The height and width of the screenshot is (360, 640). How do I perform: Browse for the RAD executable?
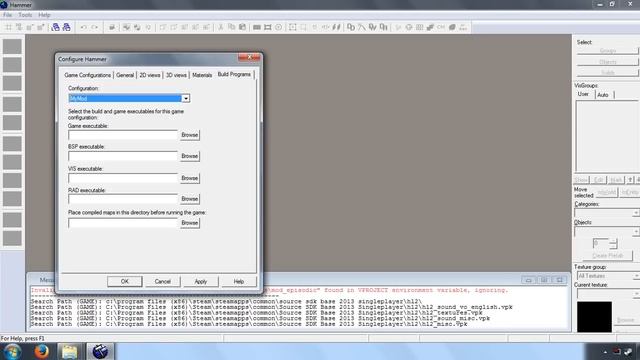[189, 199]
